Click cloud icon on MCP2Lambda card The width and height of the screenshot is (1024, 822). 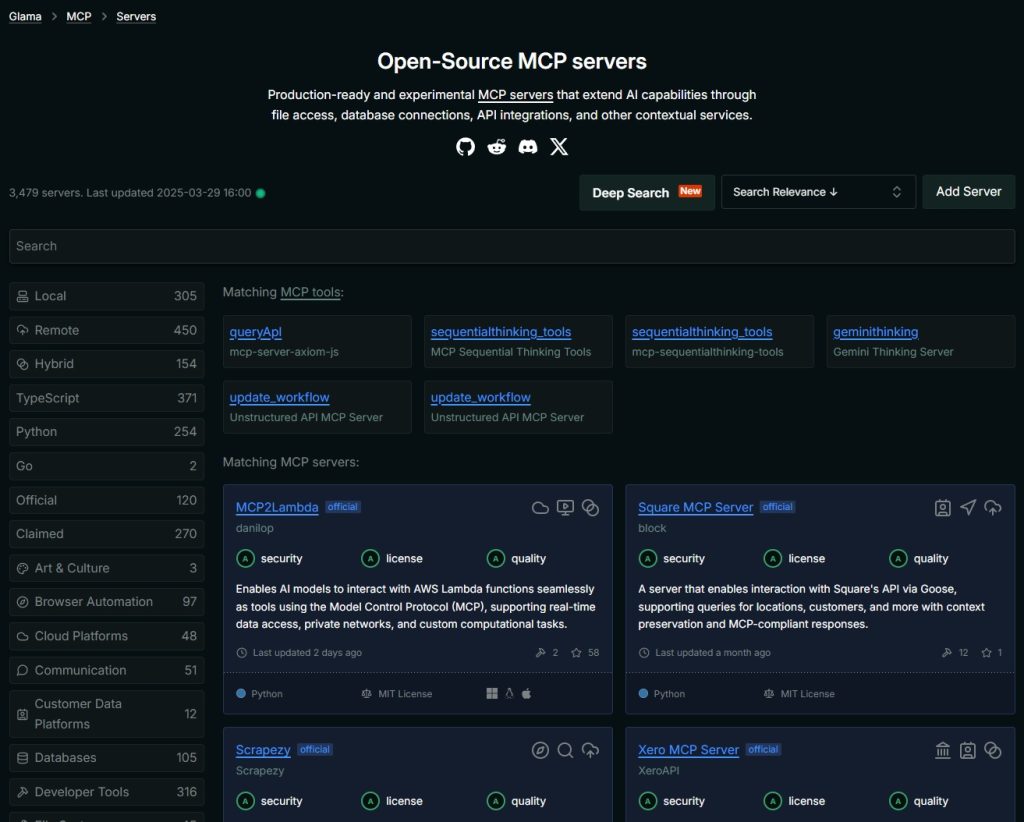pyautogui.click(x=540, y=508)
